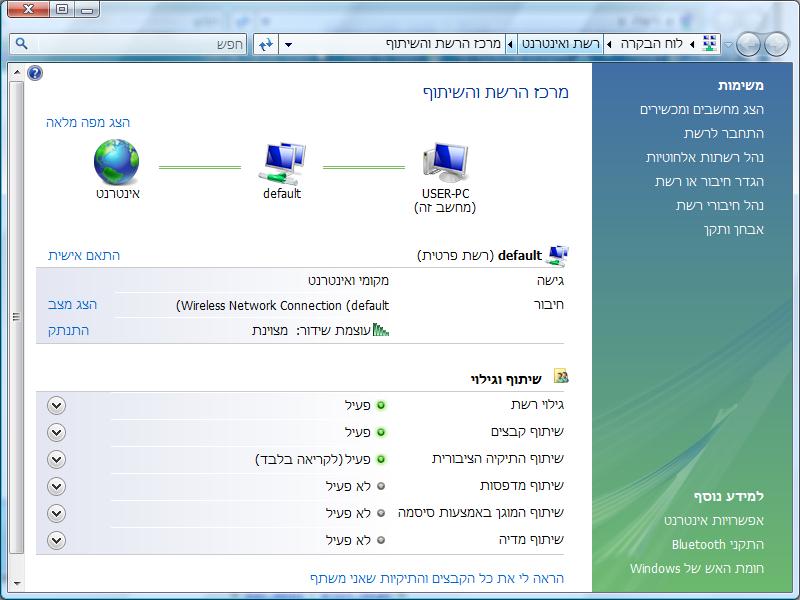The height and width of the screenshot is (600, 800).
Task: Click the התנתק link
Action: [68, 331]
